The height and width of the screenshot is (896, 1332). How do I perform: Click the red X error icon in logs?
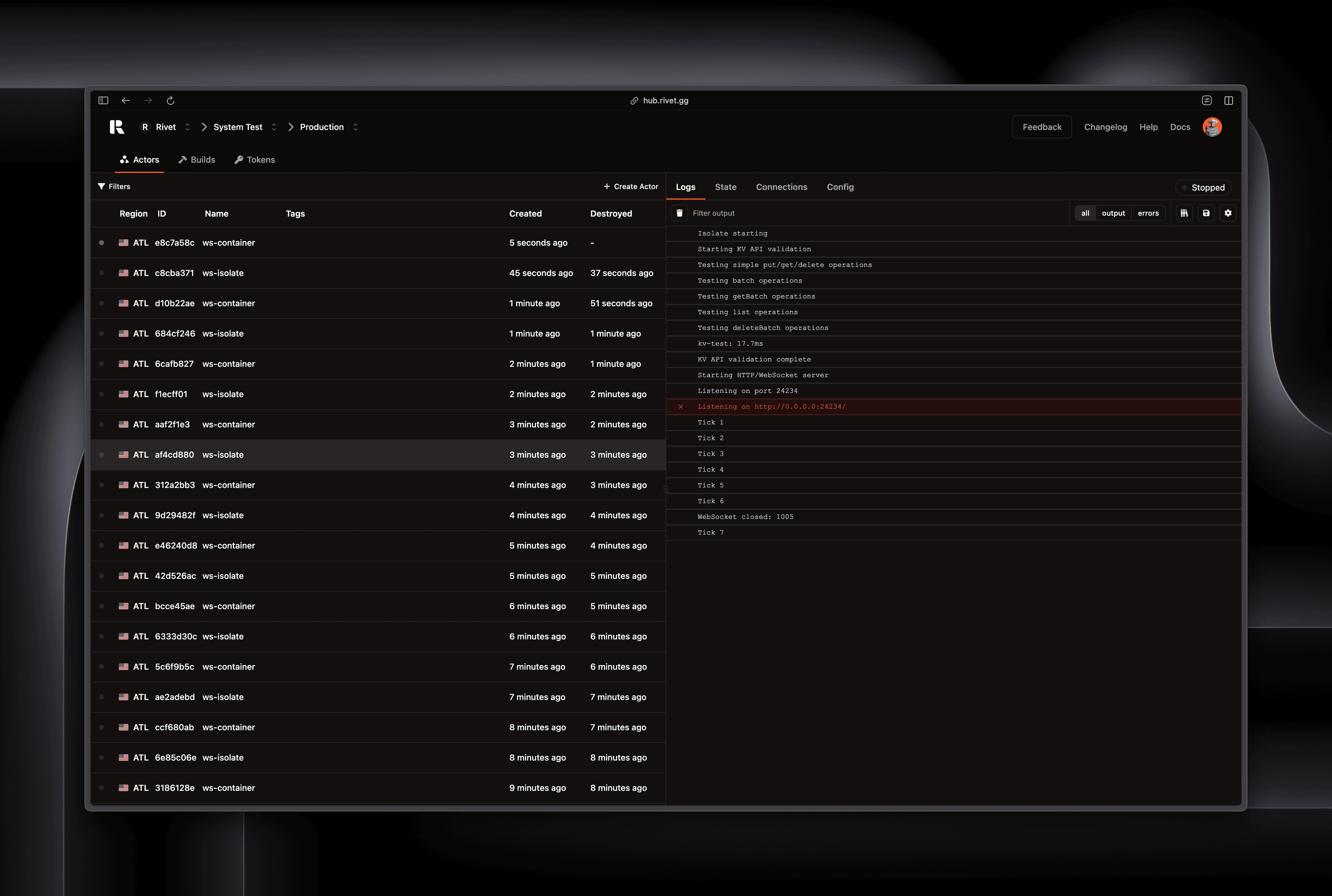coord(681,407)
